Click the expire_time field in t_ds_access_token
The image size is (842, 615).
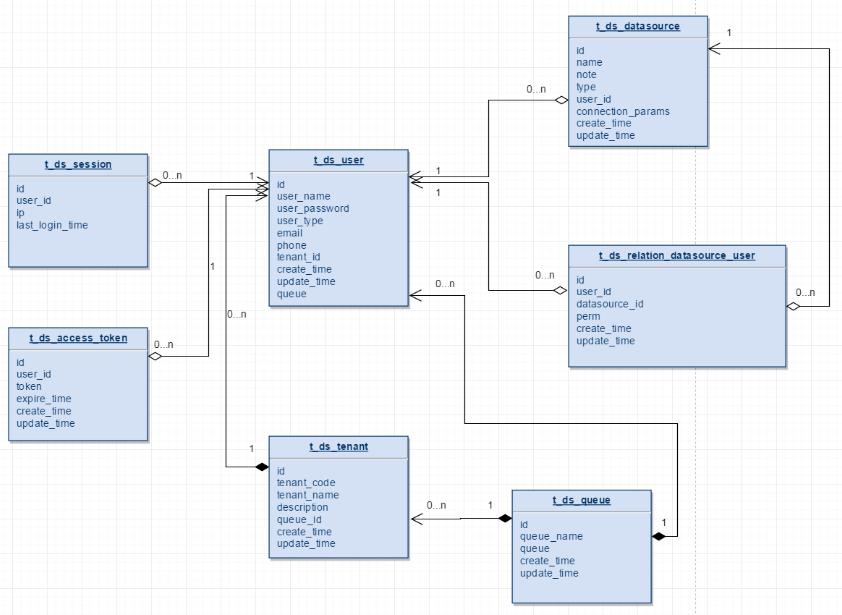(x=40, y=398)
